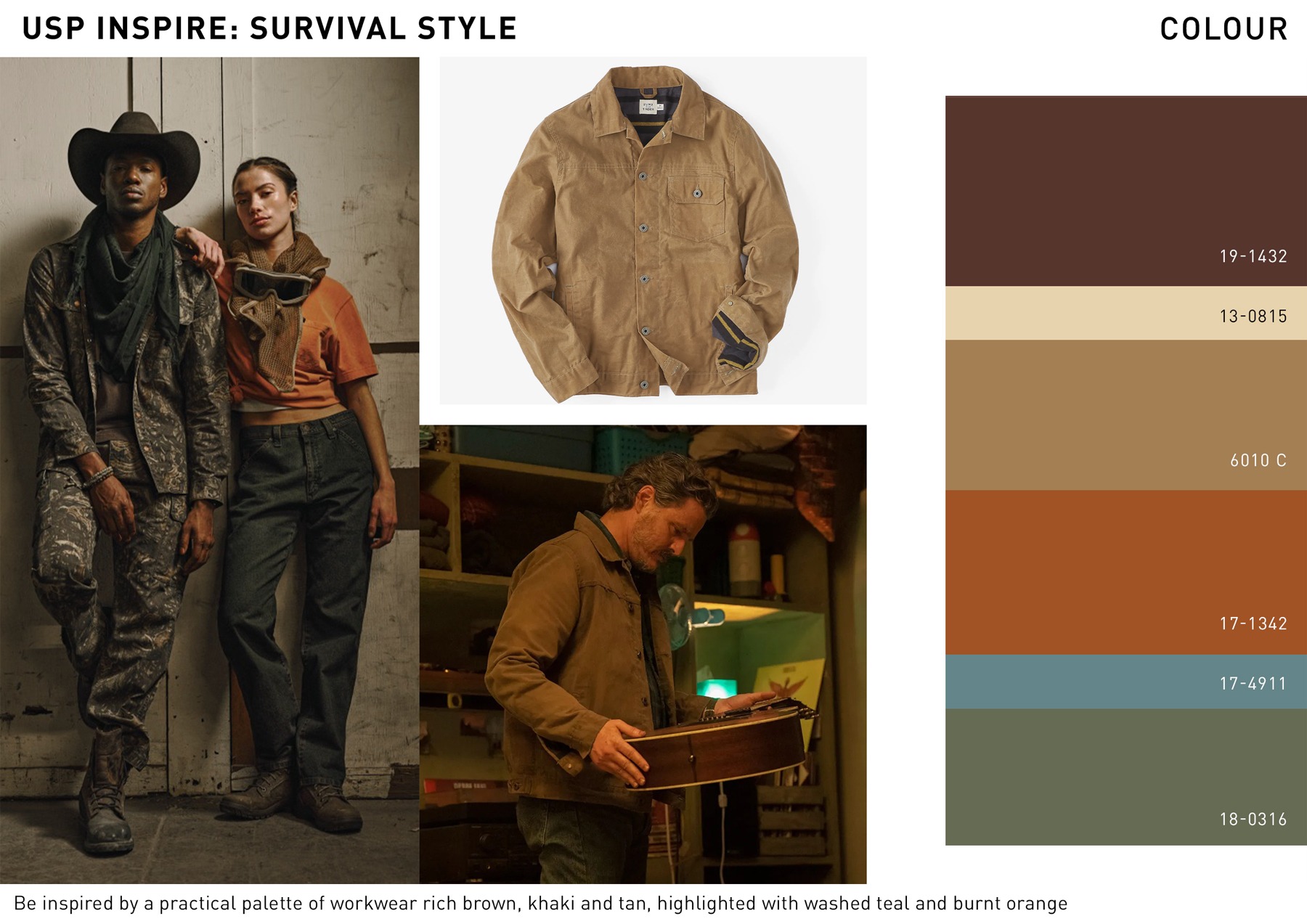Pick the tan 6010 C swatch
This screenshot has height=924, width=1307.
coord(1125,415)
